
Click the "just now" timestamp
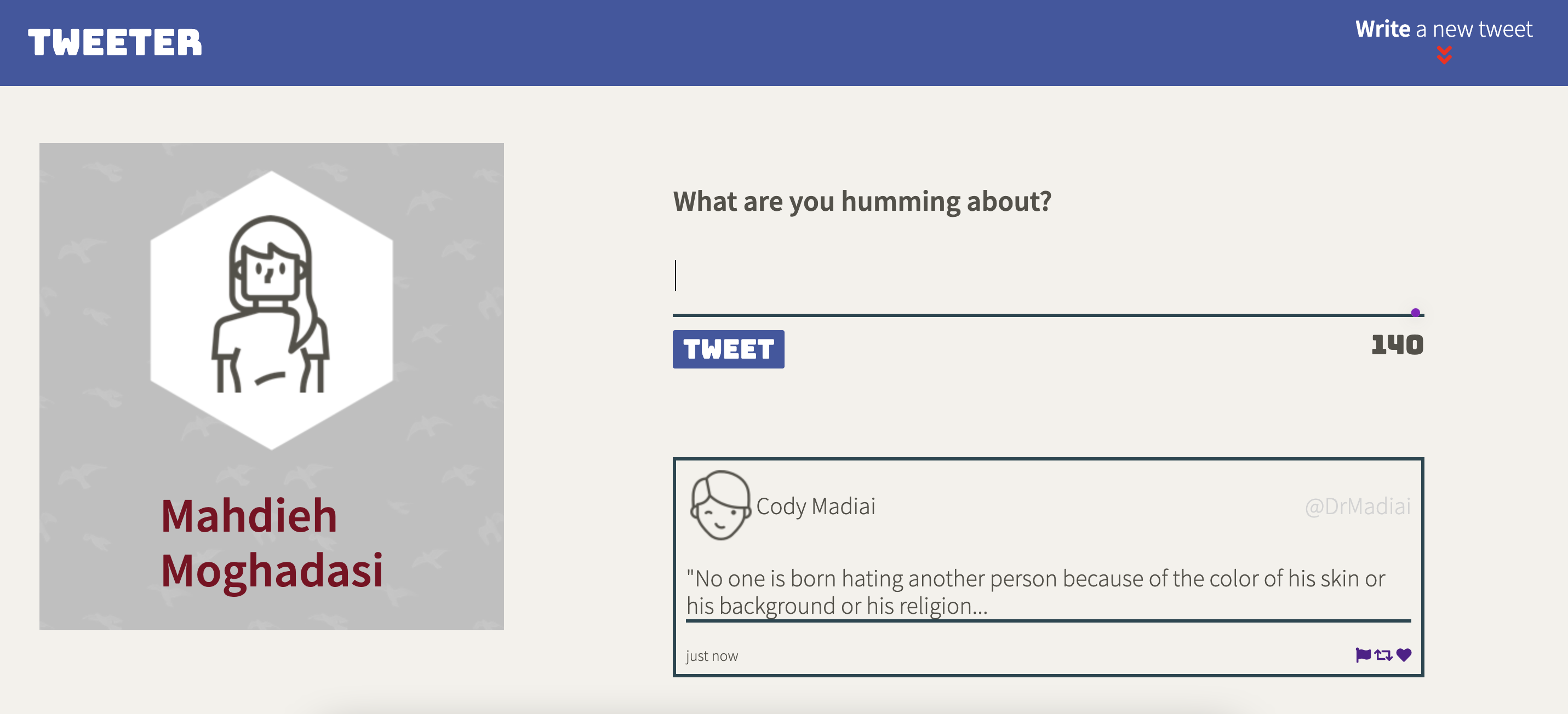pos(712,655)
